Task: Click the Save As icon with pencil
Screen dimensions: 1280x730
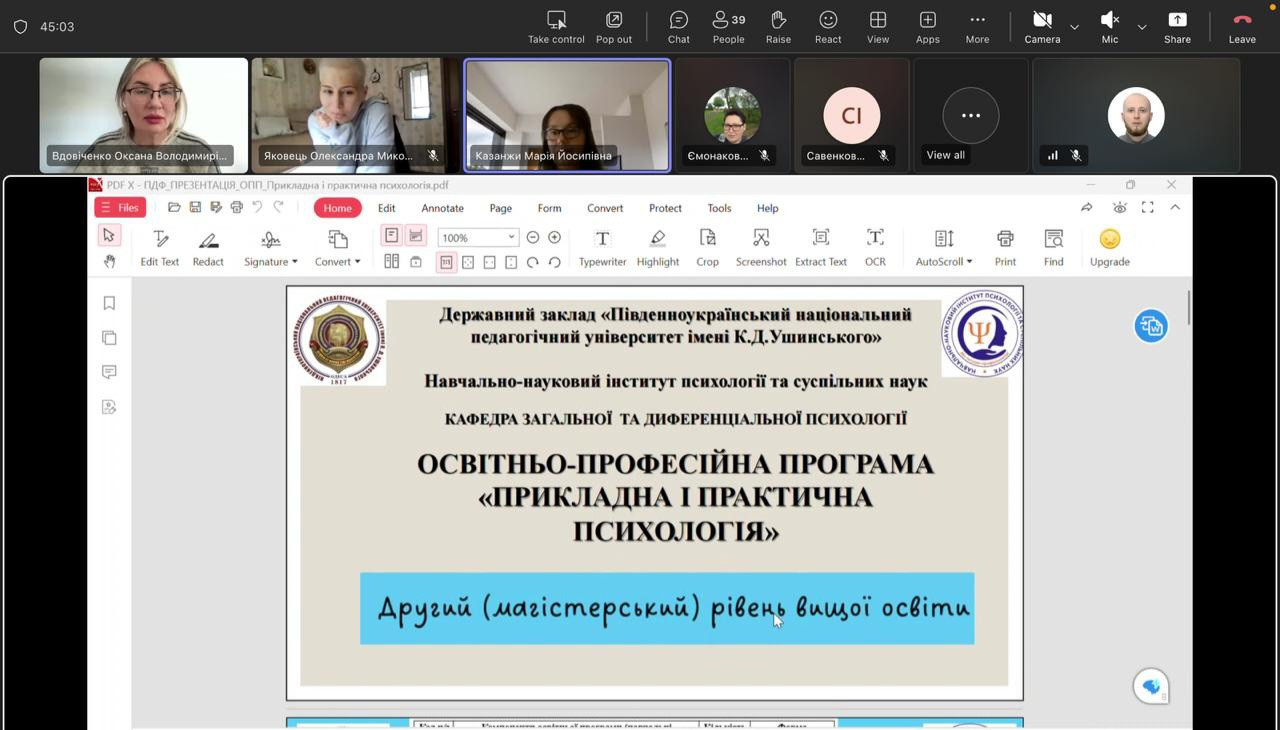Action: [216, 207]
